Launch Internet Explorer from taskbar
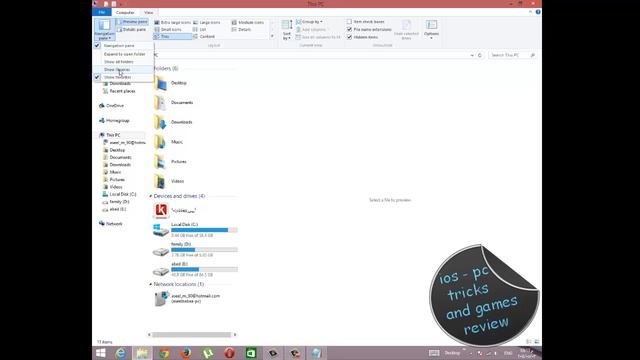 click(120, 353)
